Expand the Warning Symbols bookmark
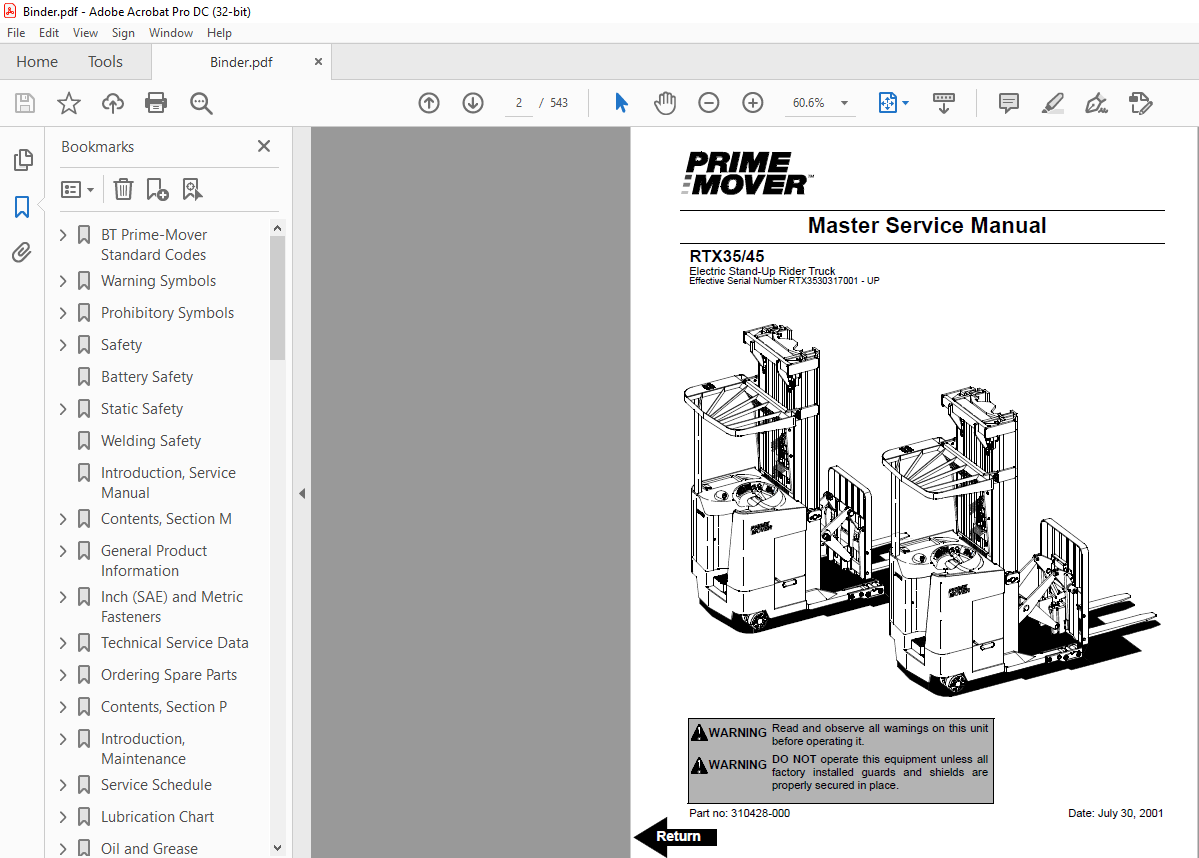Image resolution: width=1199 pixels, height=858 pixels. pyautogui.click(x=63, y=281)
